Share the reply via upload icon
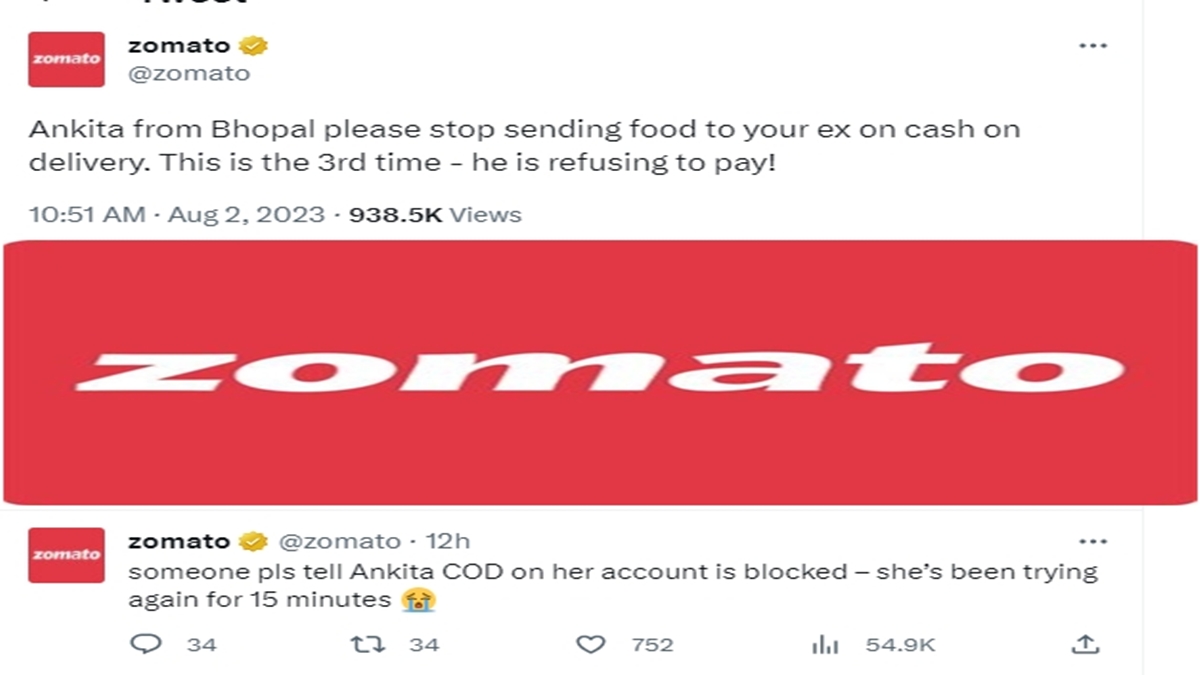 click(x=1085, y=645)
